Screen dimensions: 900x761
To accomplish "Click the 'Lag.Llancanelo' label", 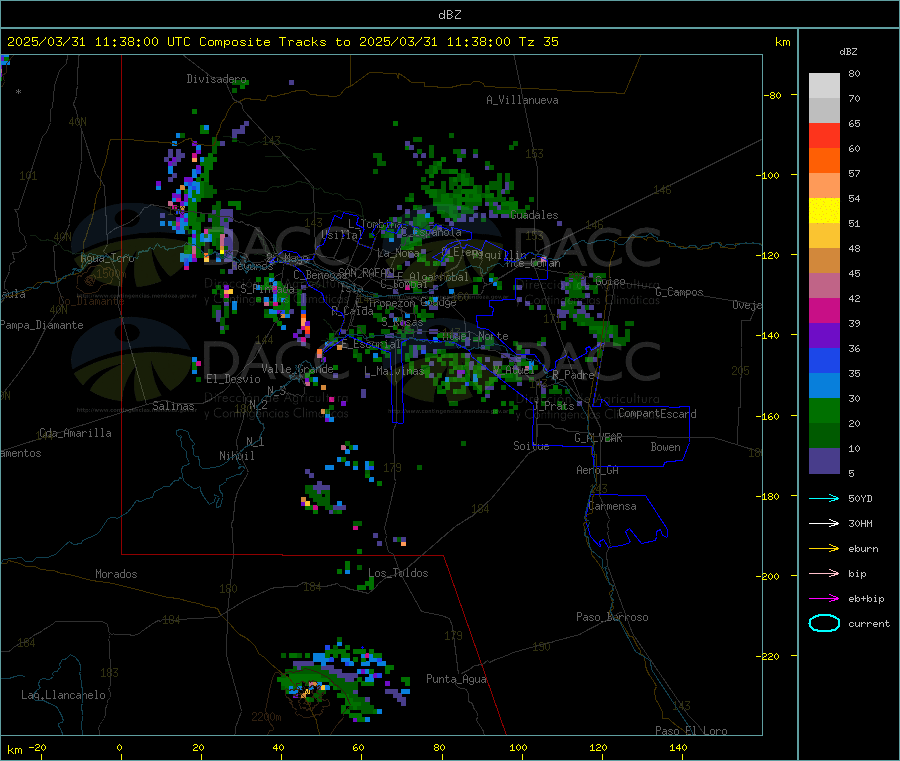I will (x=63, y=696).
